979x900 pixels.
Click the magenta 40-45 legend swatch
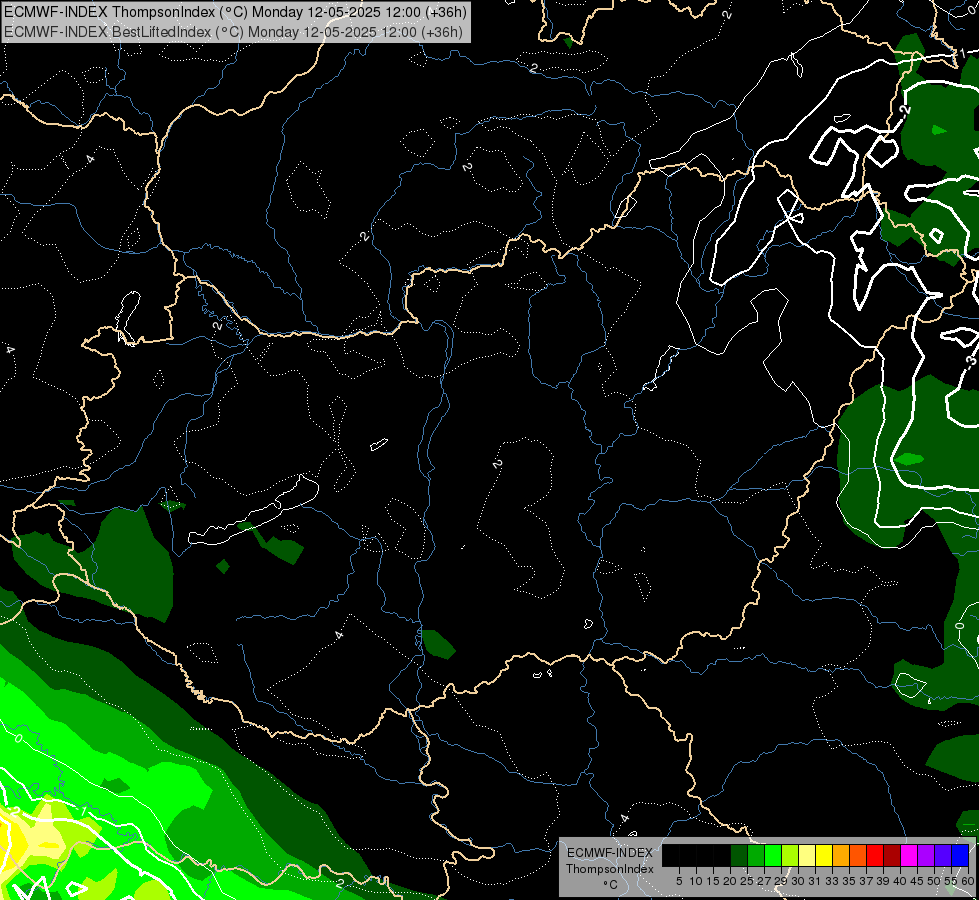coord(909,855)
